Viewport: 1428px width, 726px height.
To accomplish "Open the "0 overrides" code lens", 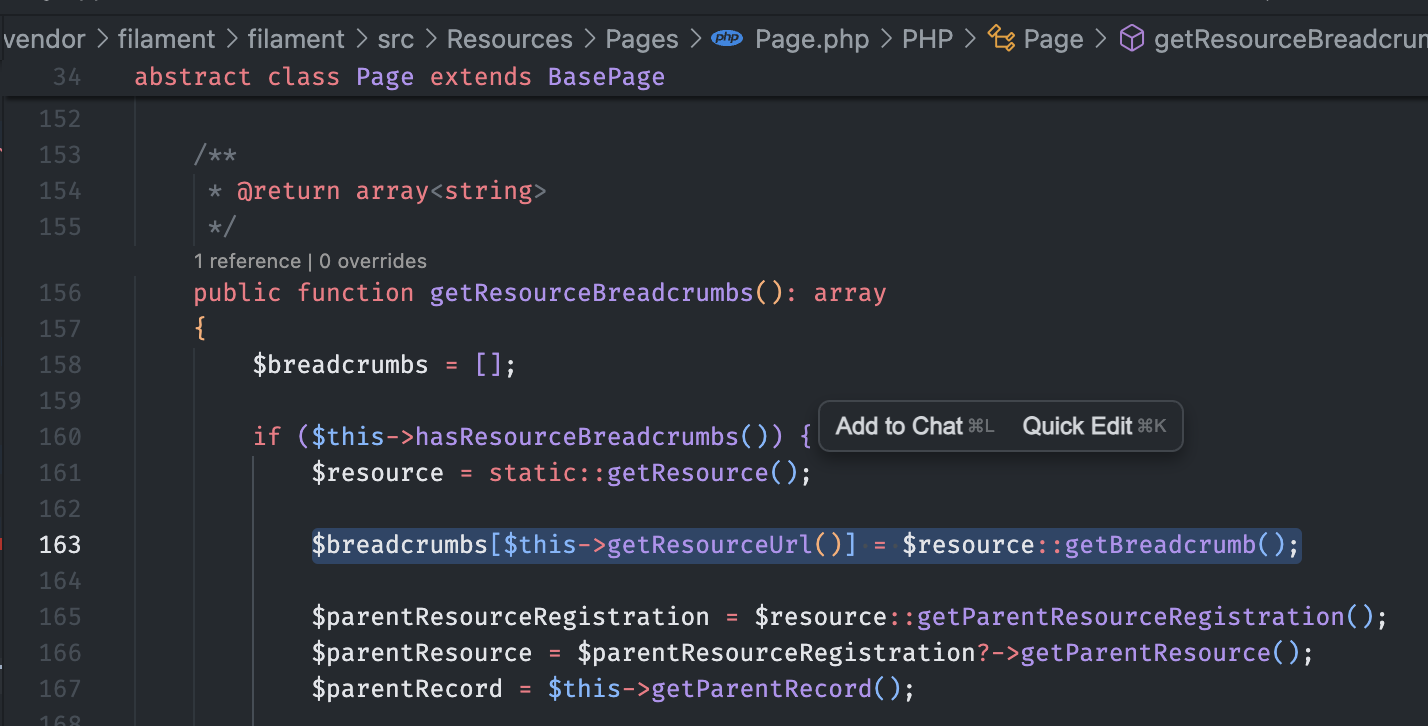I will (x=373, y=261).
